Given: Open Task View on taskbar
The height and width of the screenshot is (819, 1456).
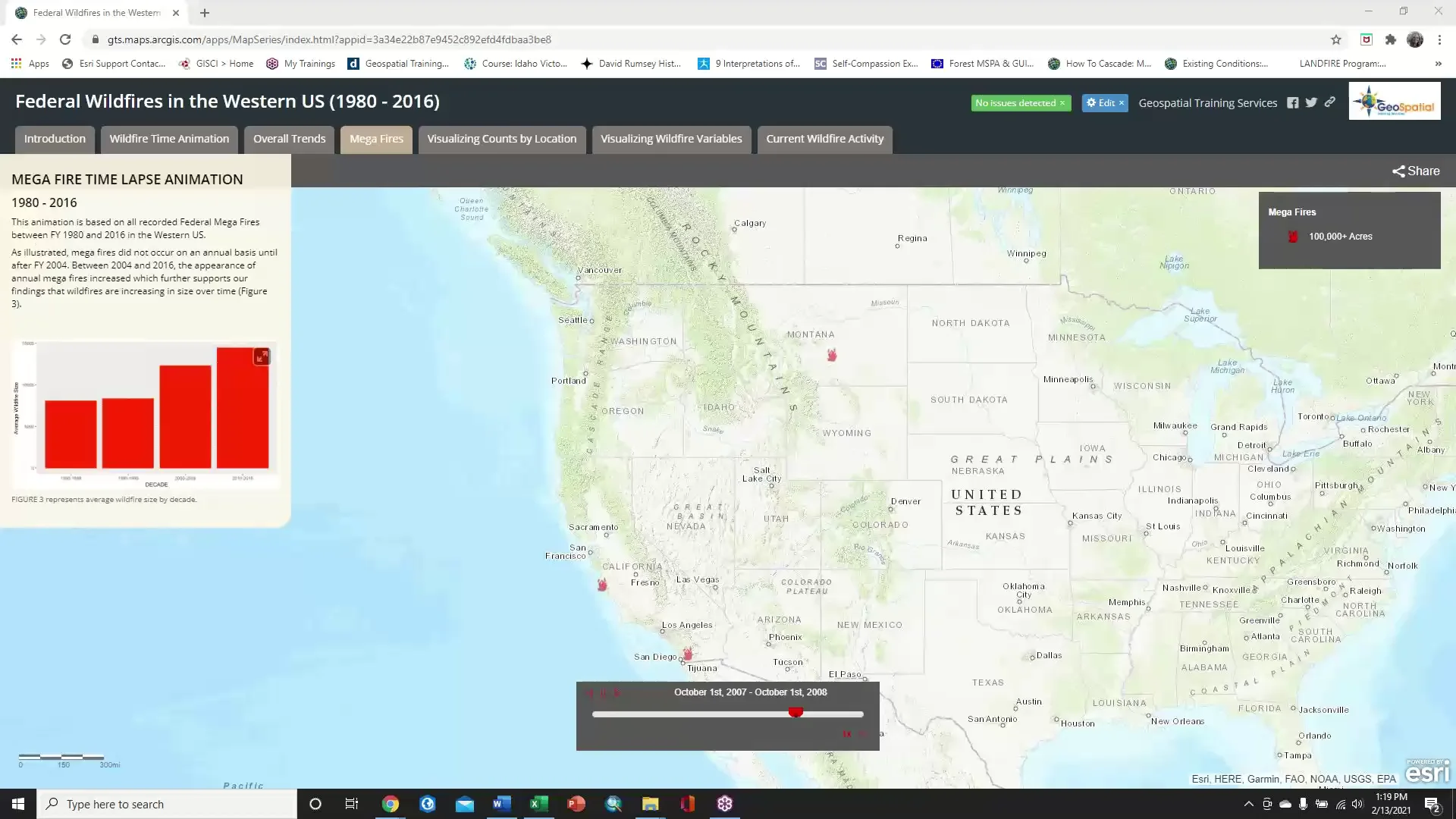Looking at the screenshot, I should coord(351,804).
